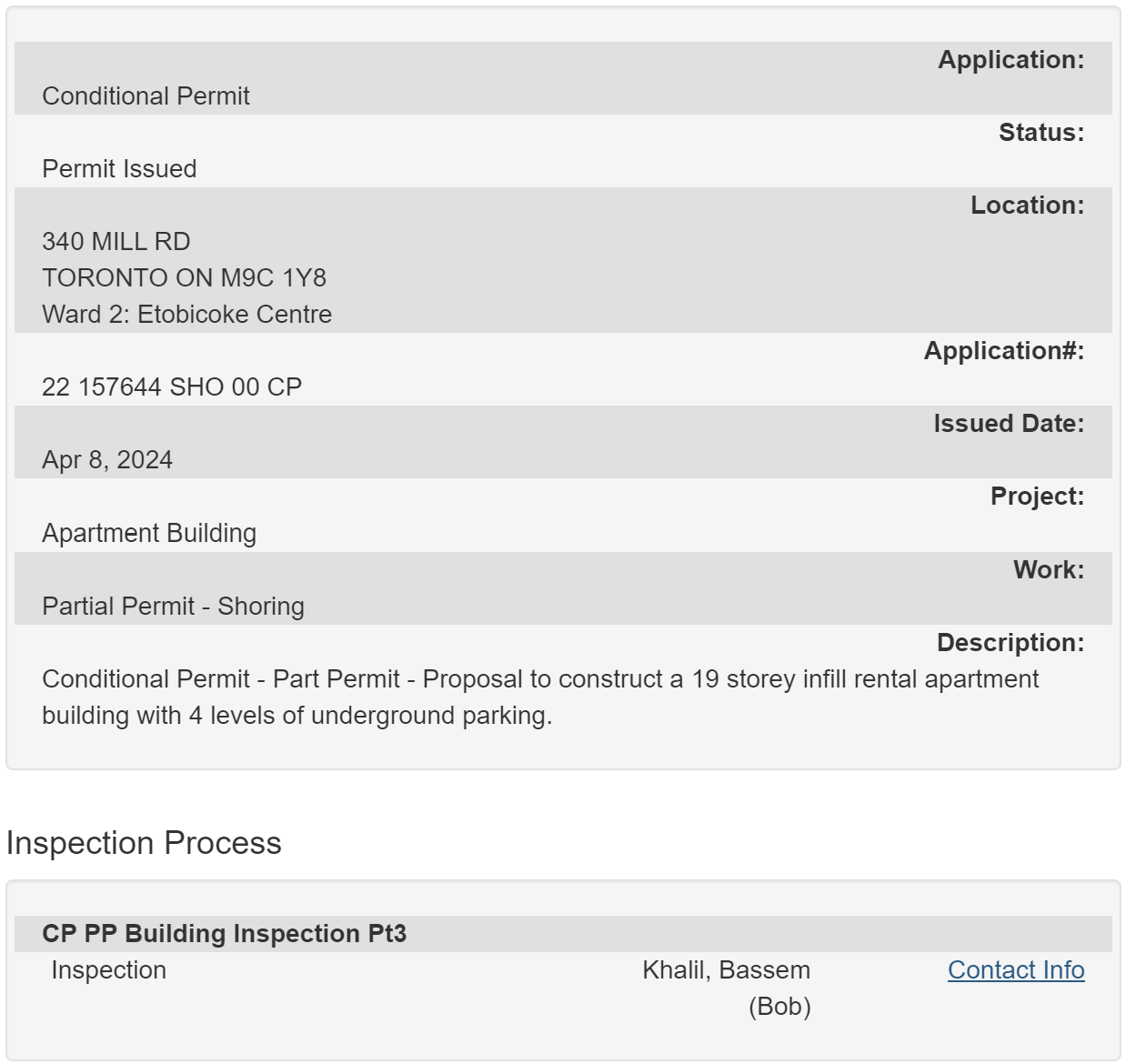Click the Apartment Building project value
The image size is (1126, 1064).
point(149,533)
